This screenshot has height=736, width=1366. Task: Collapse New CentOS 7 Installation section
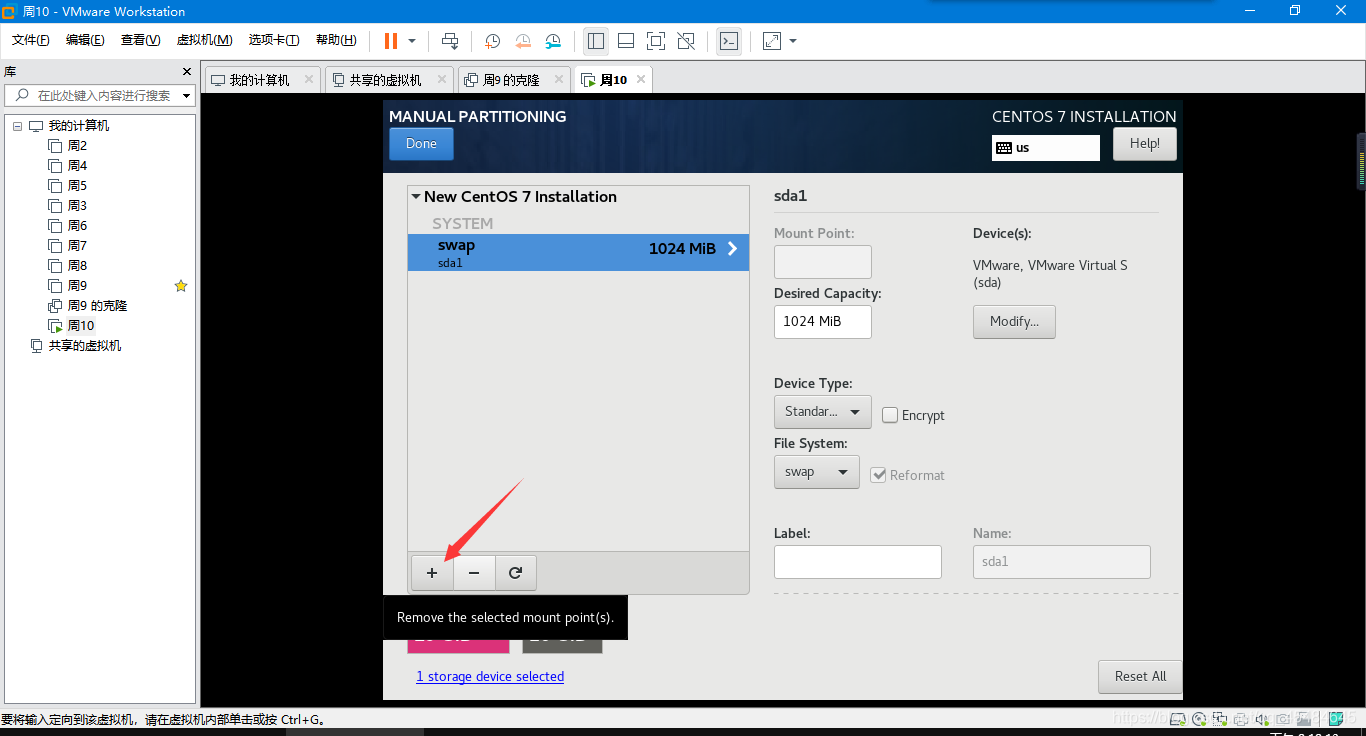(x=416, y=197)
